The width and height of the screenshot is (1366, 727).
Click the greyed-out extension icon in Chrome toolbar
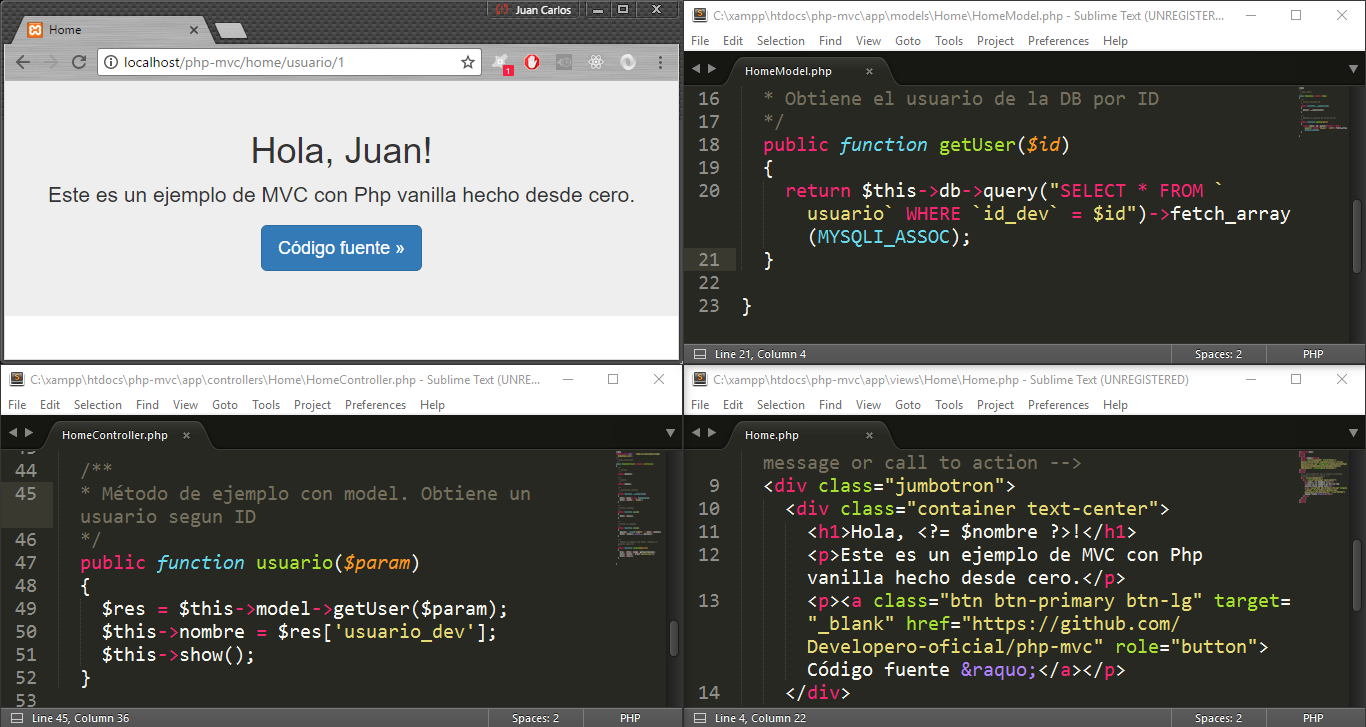(x=564, y=62)
